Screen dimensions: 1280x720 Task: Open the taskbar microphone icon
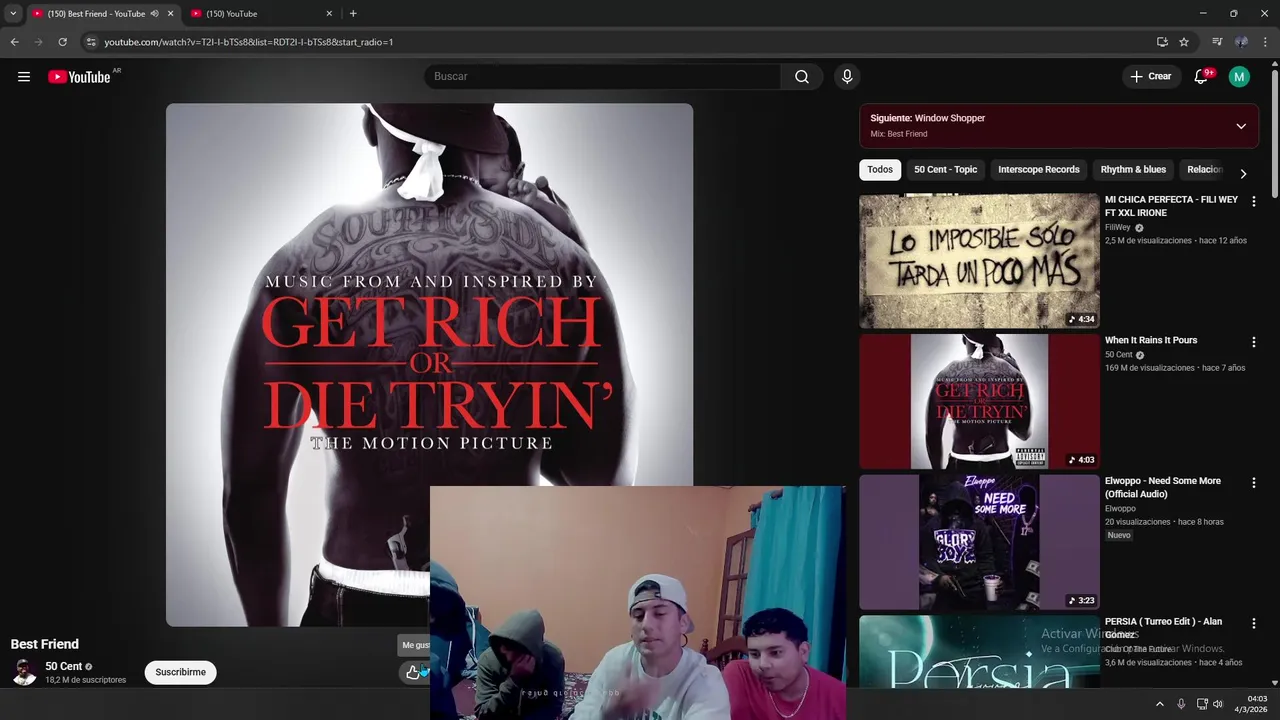point(1181,704)
